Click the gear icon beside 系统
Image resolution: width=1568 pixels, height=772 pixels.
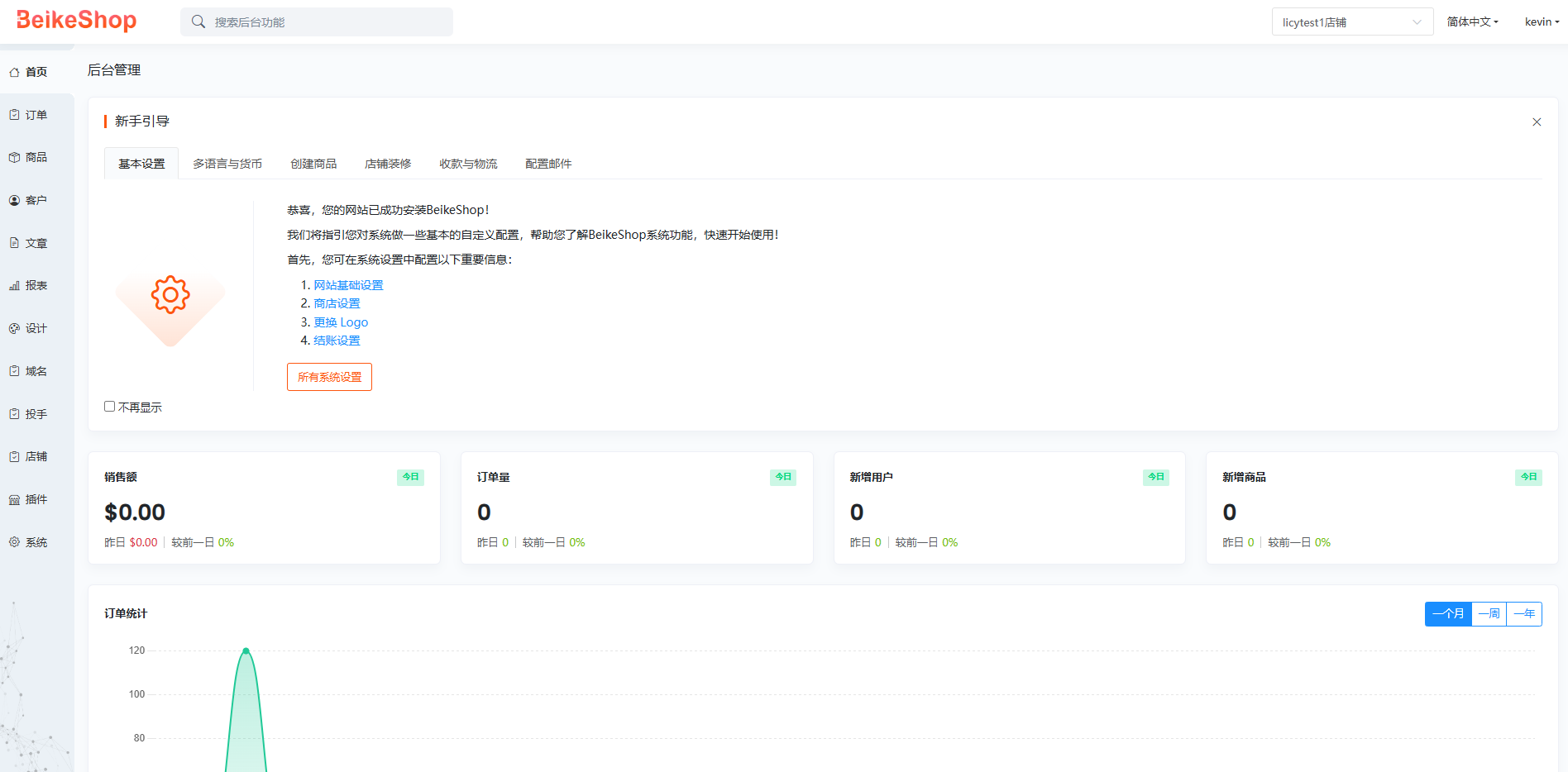[14, 542]
